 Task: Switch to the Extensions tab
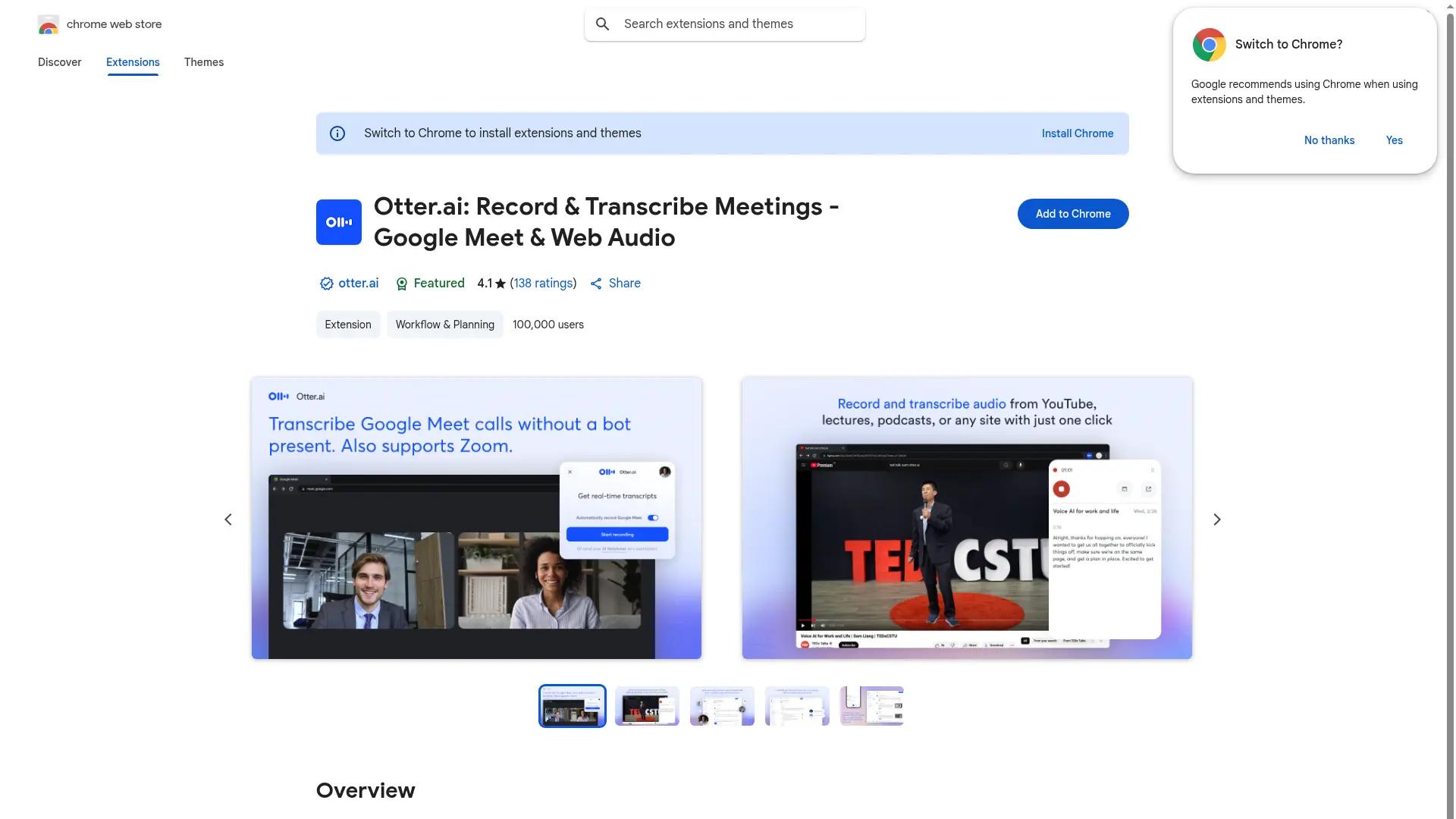133,62
